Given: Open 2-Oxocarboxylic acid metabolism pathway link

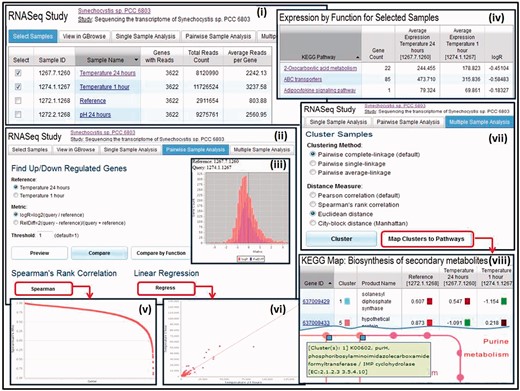Looking at the screenshot, I should click(x=320, y=68).
